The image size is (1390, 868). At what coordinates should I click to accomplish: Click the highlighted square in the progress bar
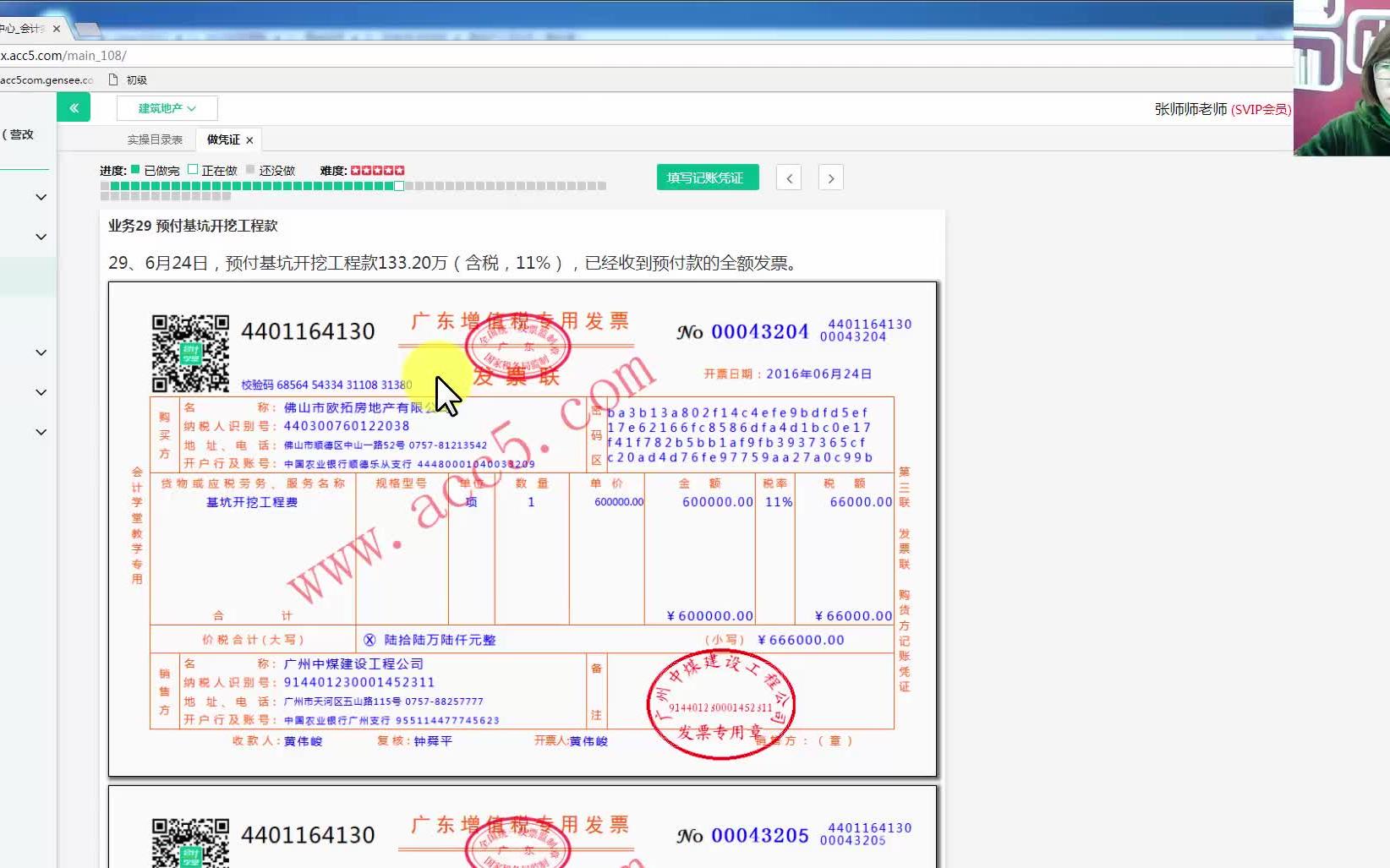point(398,185)
